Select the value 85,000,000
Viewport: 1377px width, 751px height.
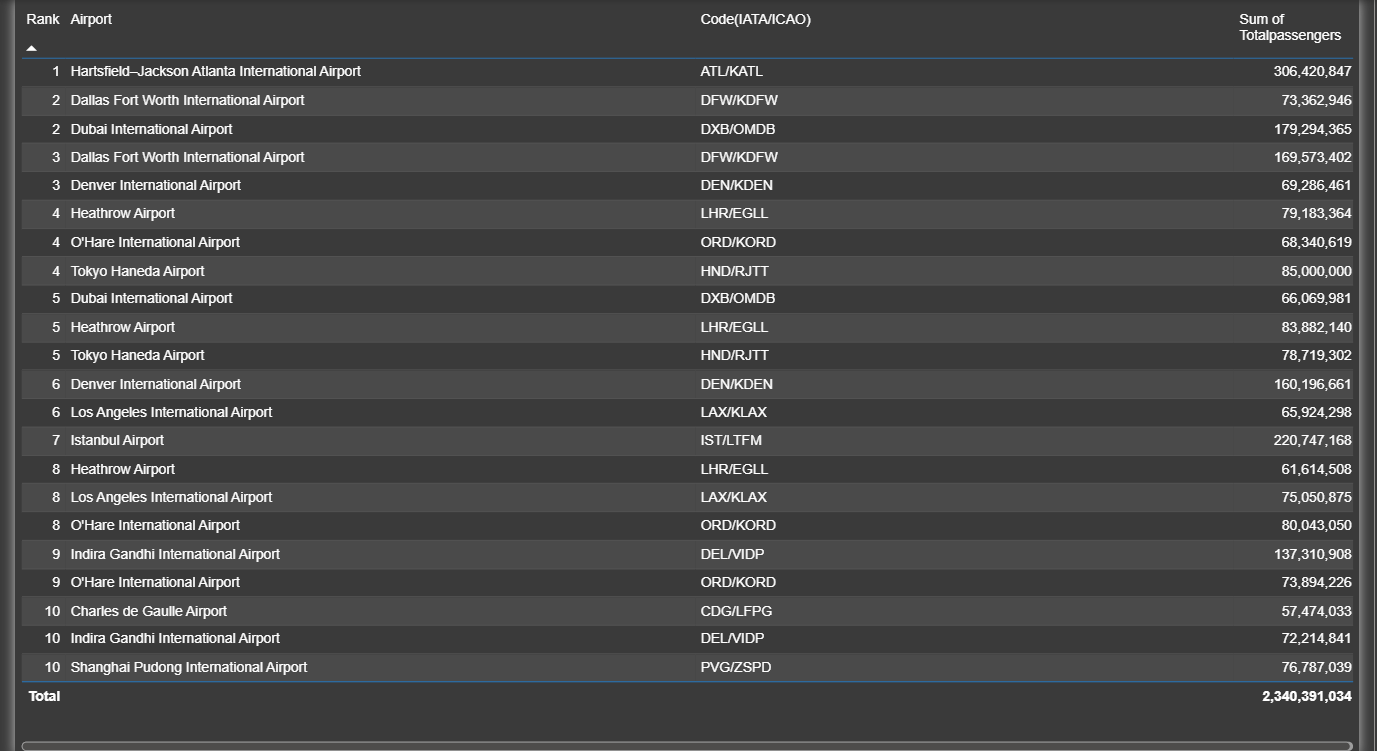pos(1316,271)
